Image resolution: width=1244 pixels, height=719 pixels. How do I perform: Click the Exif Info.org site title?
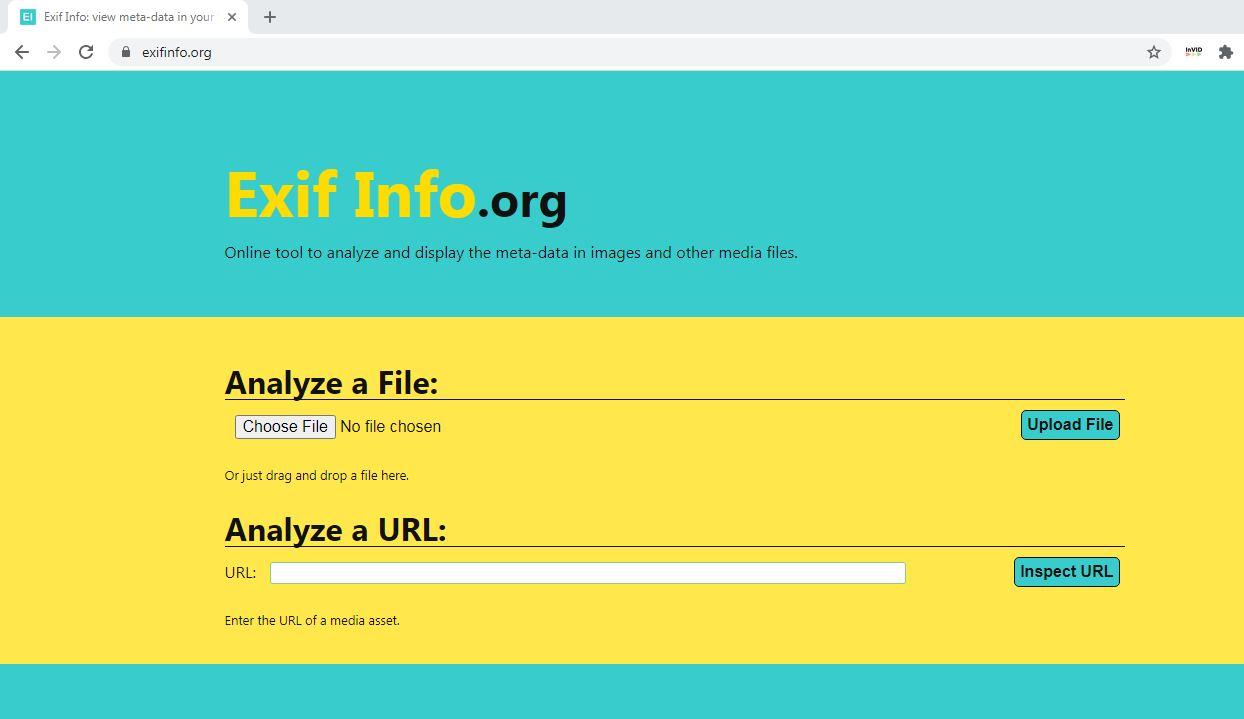point(396,196)
